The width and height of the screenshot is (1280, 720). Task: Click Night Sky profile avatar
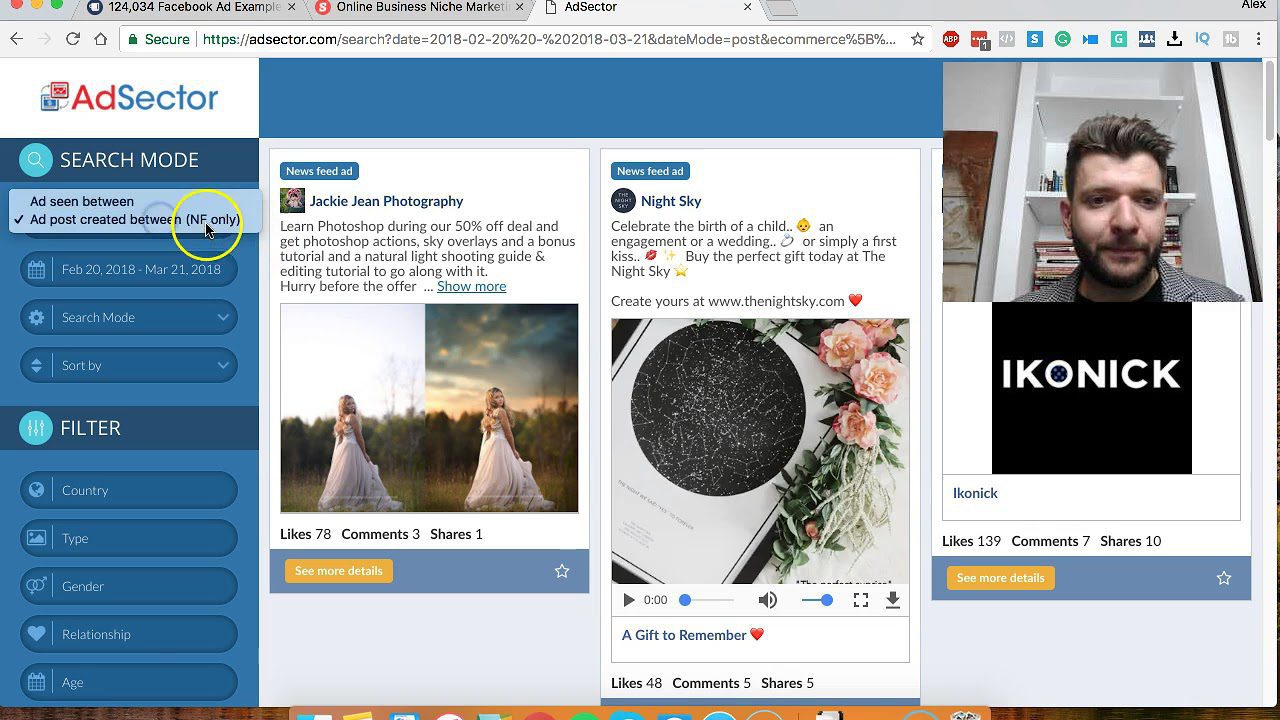(x=623, y=200)
